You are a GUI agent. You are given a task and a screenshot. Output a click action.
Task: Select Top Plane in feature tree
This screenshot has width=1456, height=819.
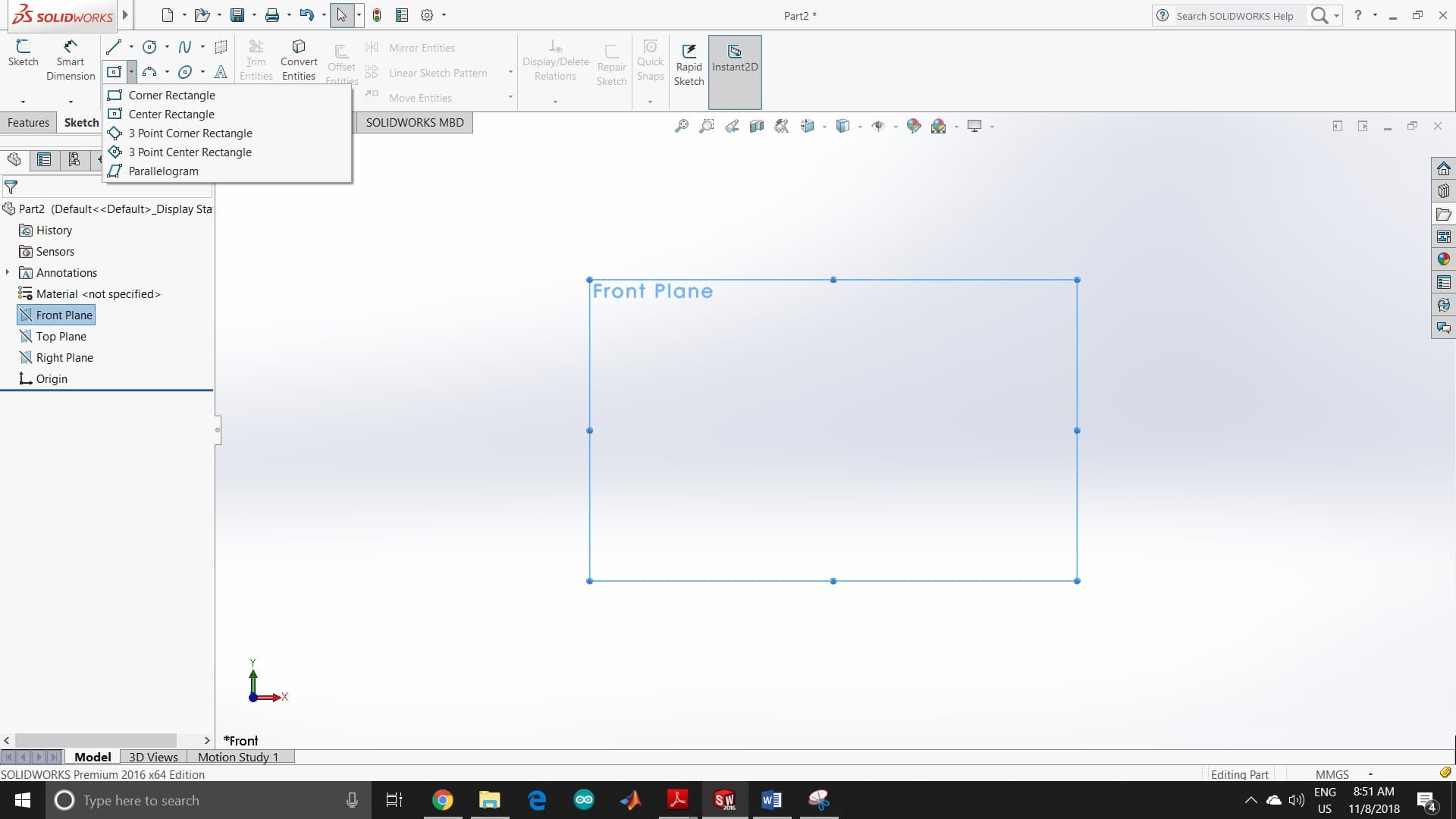point(61,336)
